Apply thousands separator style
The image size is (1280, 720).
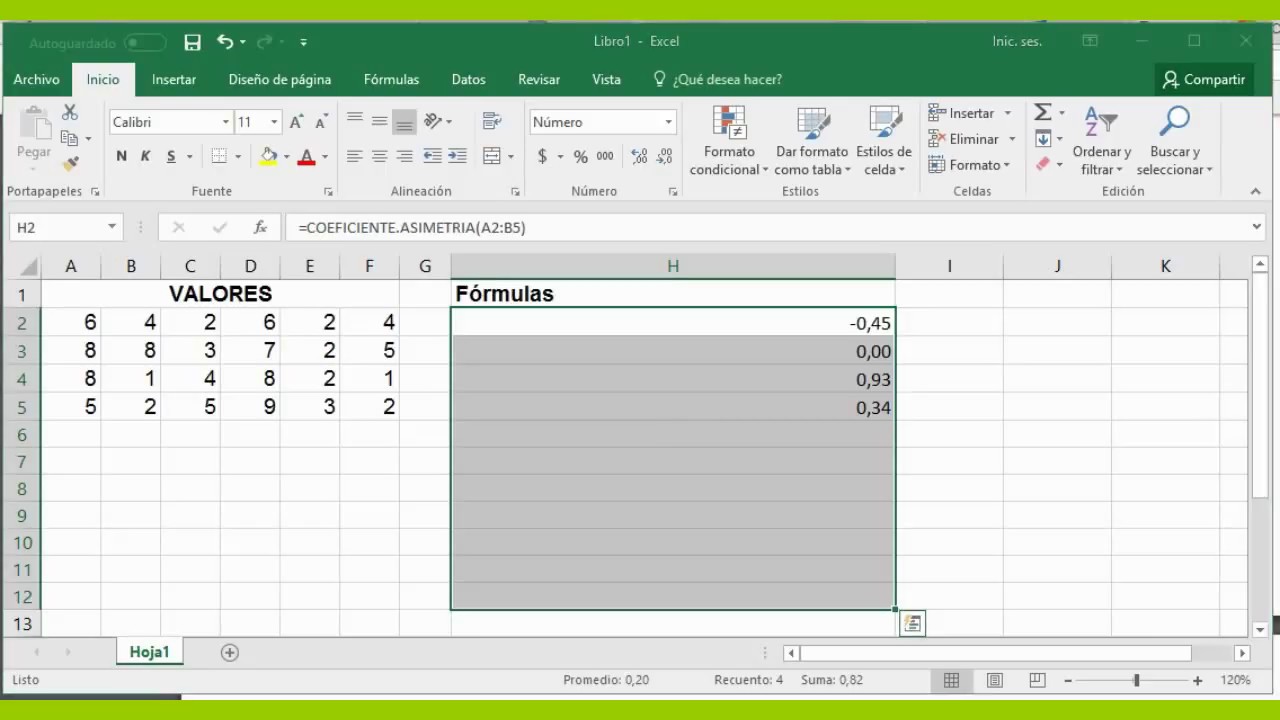point(605,156)
